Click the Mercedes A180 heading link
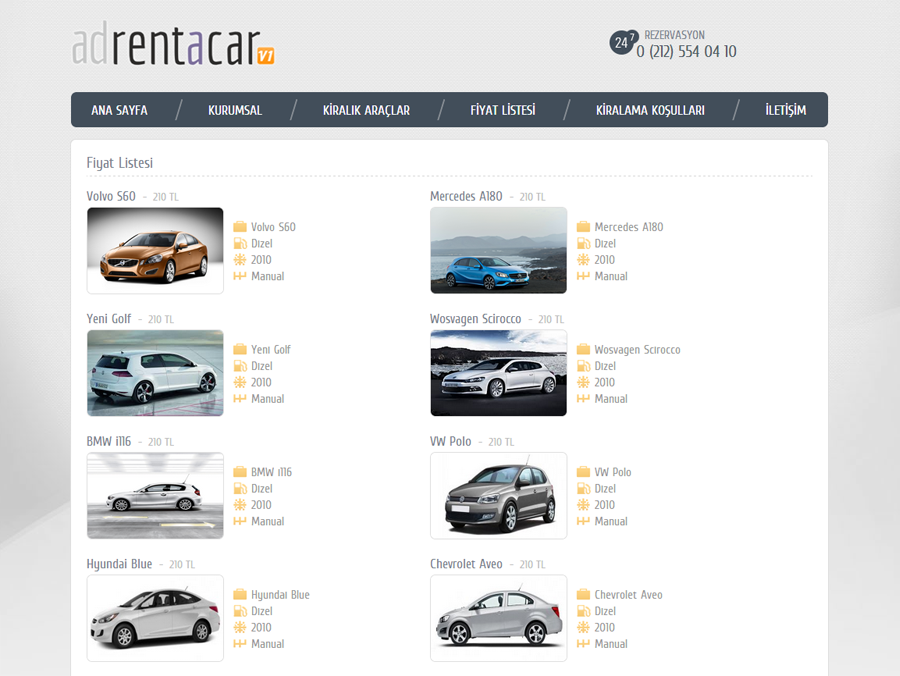The width and height of the screenshot is (900, 676). (x=466, y=196)
